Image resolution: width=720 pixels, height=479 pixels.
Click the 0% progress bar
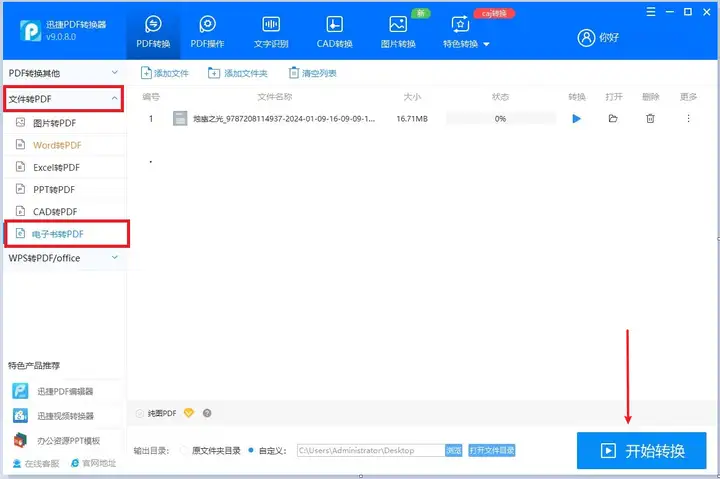(501, 119)
